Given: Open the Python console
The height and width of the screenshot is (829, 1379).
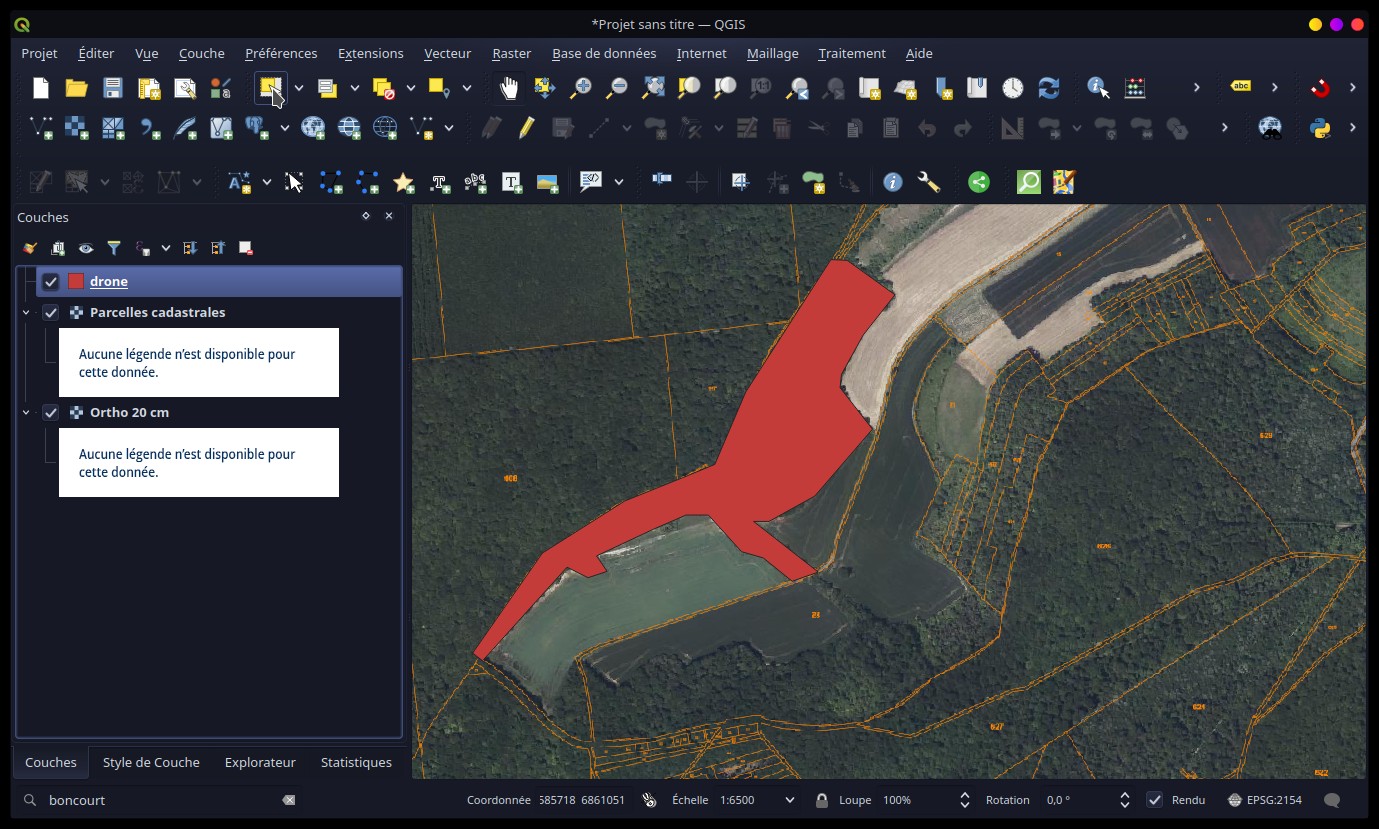Looking at the screenshot, I should 1320,128.
